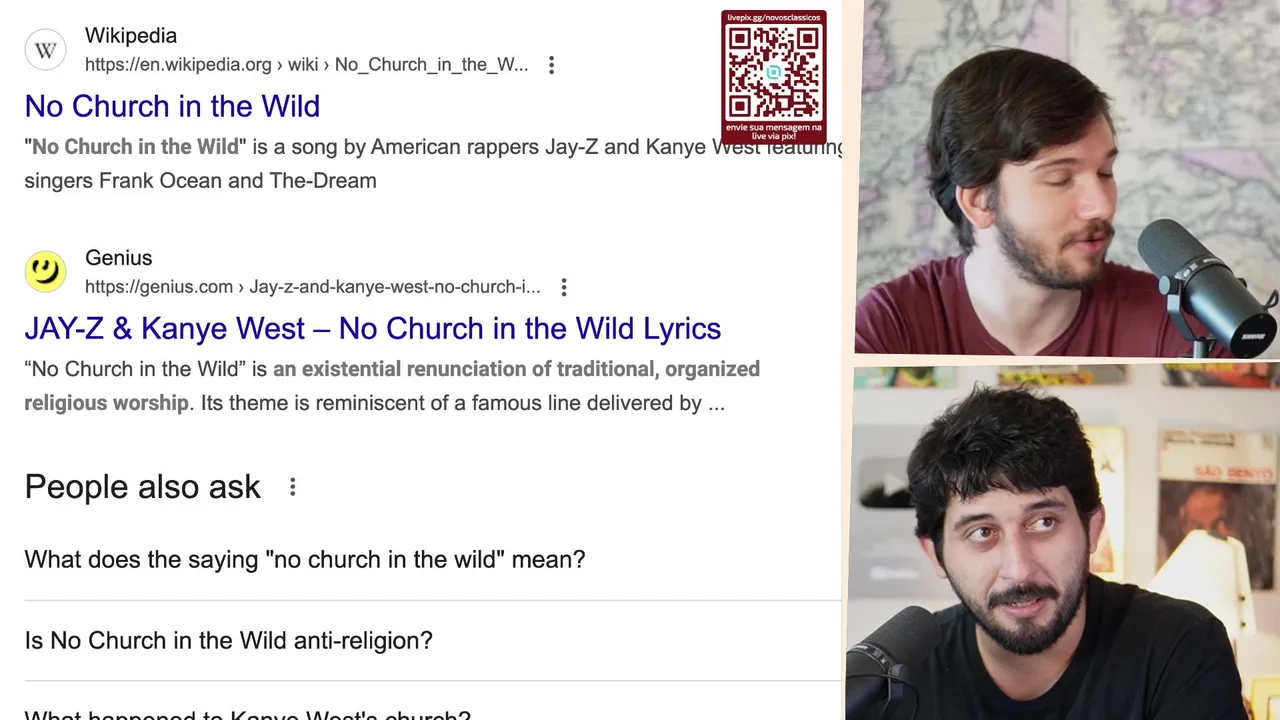Image resolution: width=1280 pixels, height=720 pixels.
Task: Click the genius.com breadcrumb URL
Action: (x=312, y=287)
